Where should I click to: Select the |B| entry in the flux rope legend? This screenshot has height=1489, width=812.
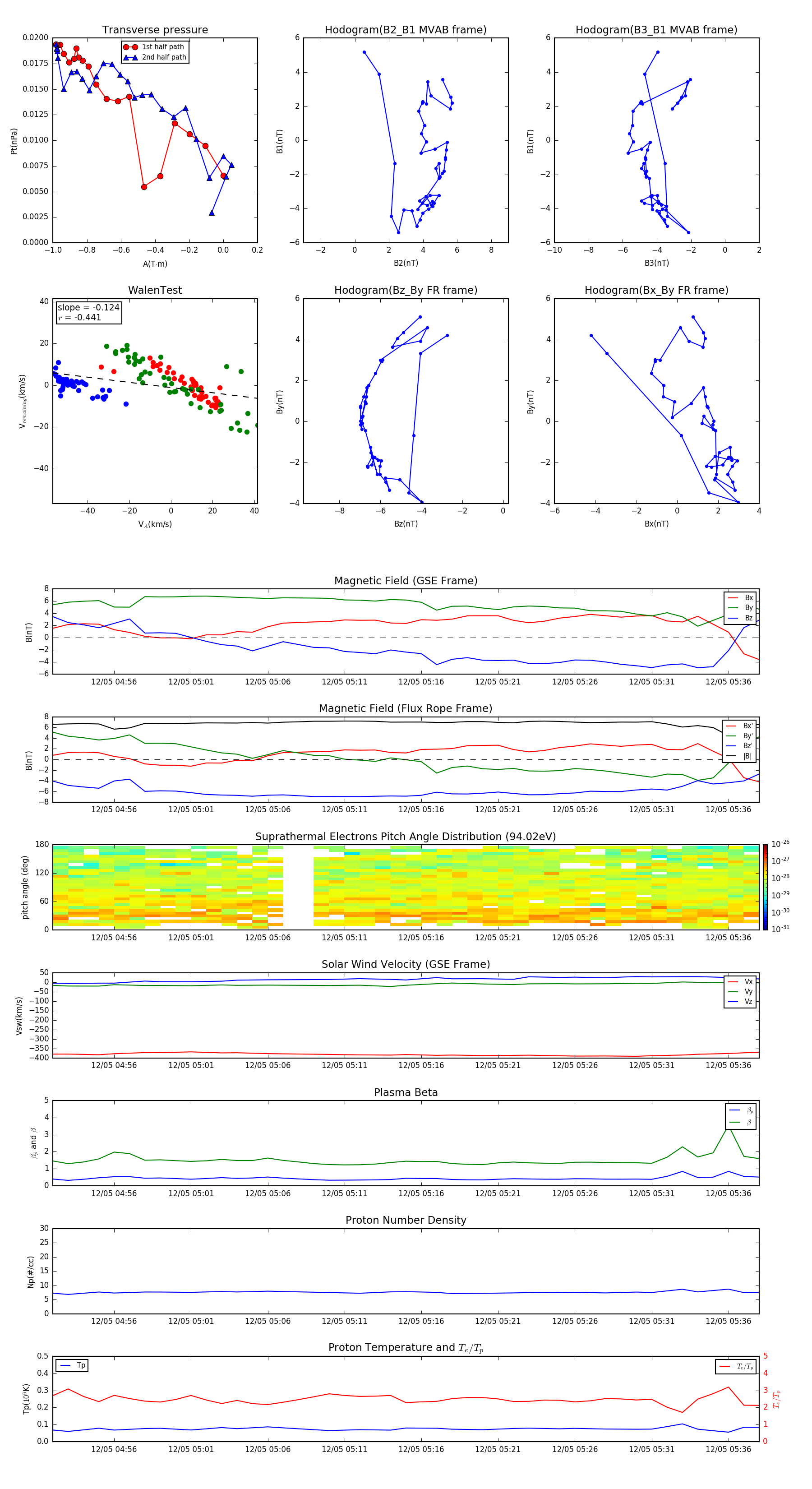coord(739,756)
